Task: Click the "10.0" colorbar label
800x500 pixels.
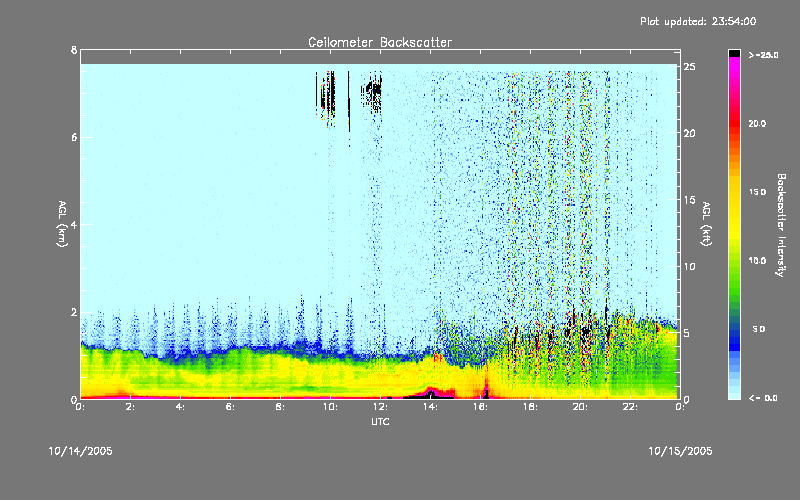Action: [757, 260]
